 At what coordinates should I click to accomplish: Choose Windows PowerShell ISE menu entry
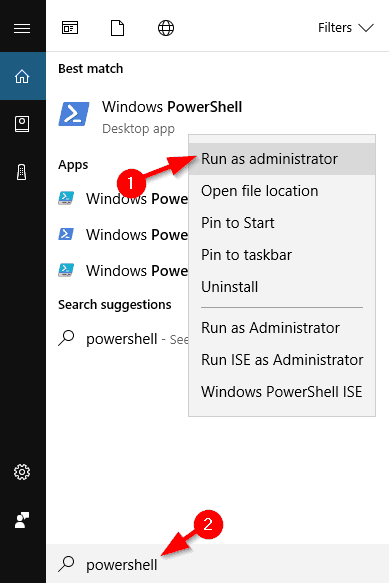(282, 392)
